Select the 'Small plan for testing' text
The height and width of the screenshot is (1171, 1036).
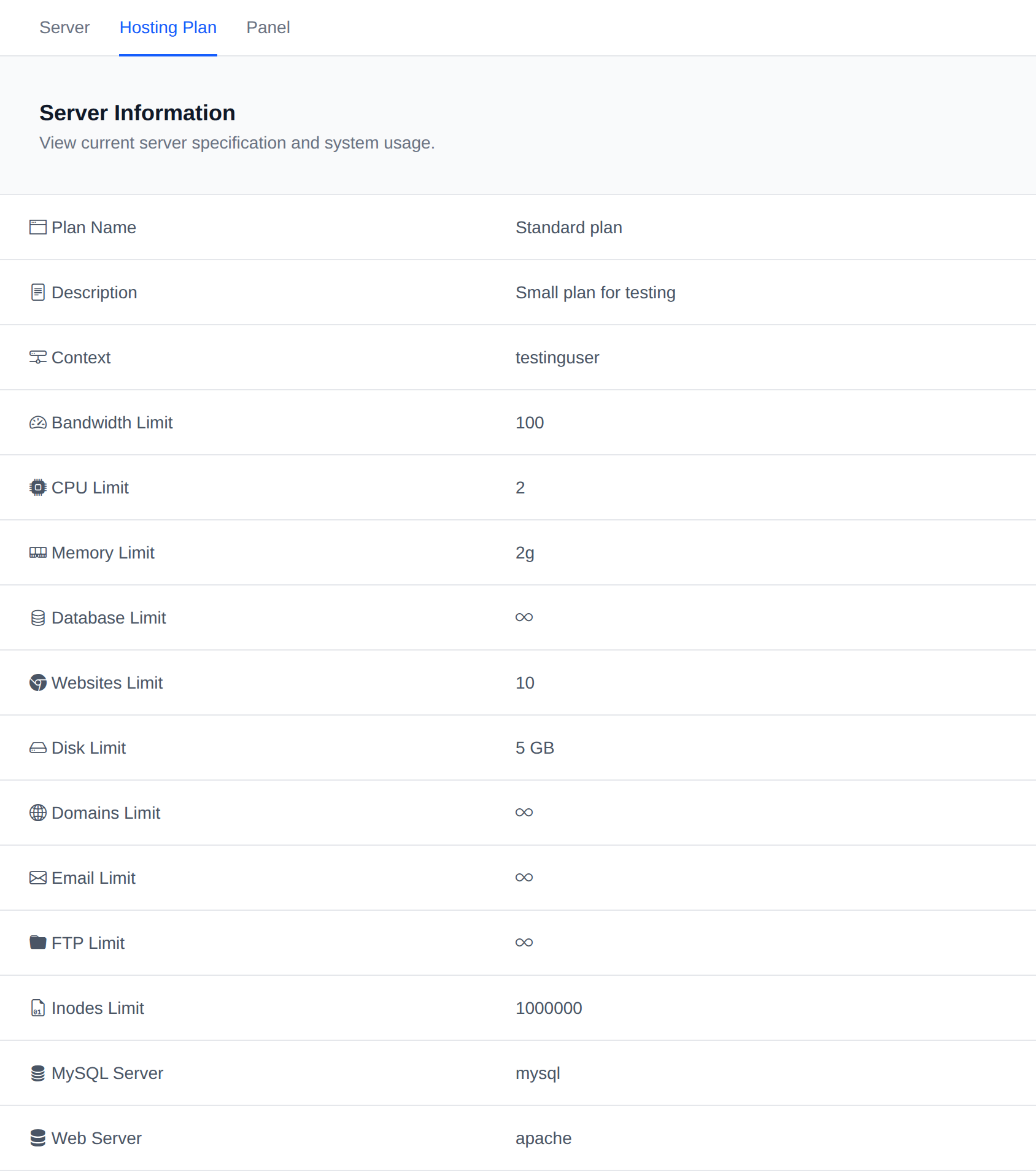point(595,293)
